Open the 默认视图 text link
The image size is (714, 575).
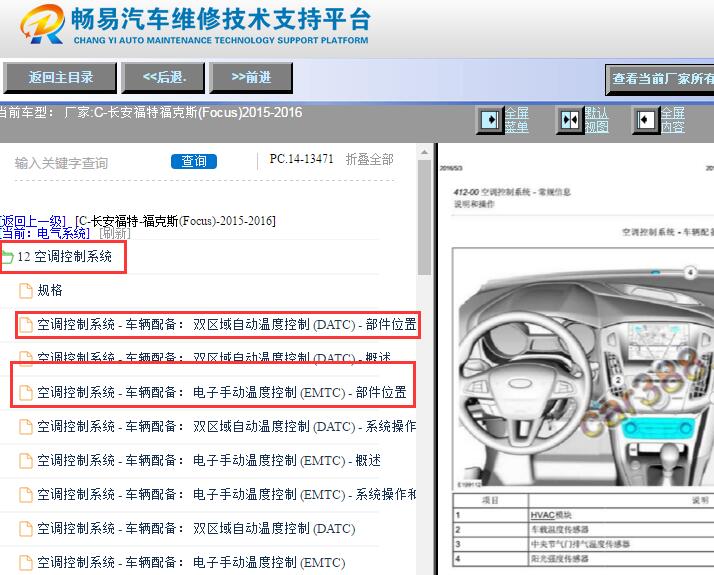pos(597,120)
